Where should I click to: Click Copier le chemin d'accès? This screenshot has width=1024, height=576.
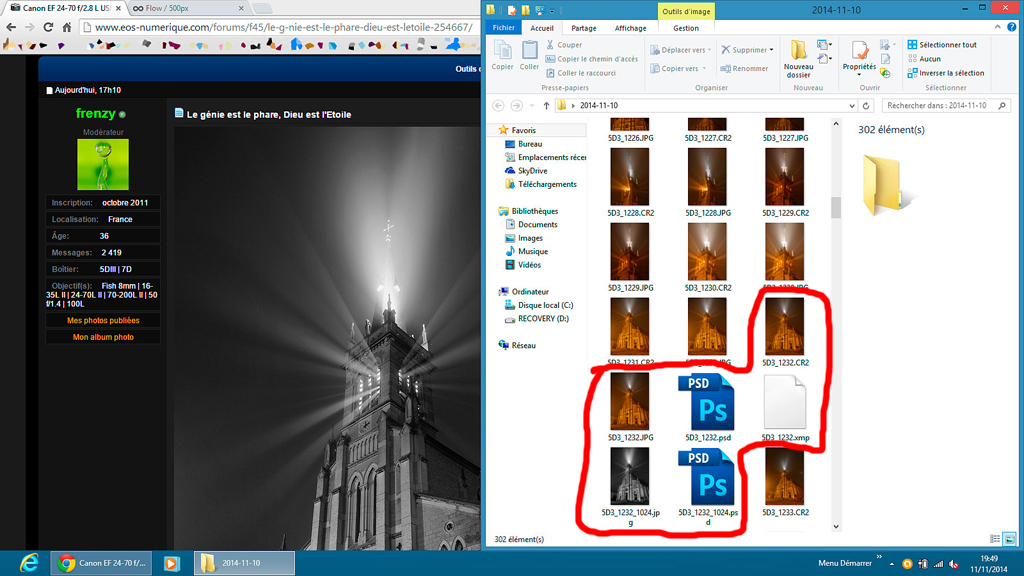592,59
